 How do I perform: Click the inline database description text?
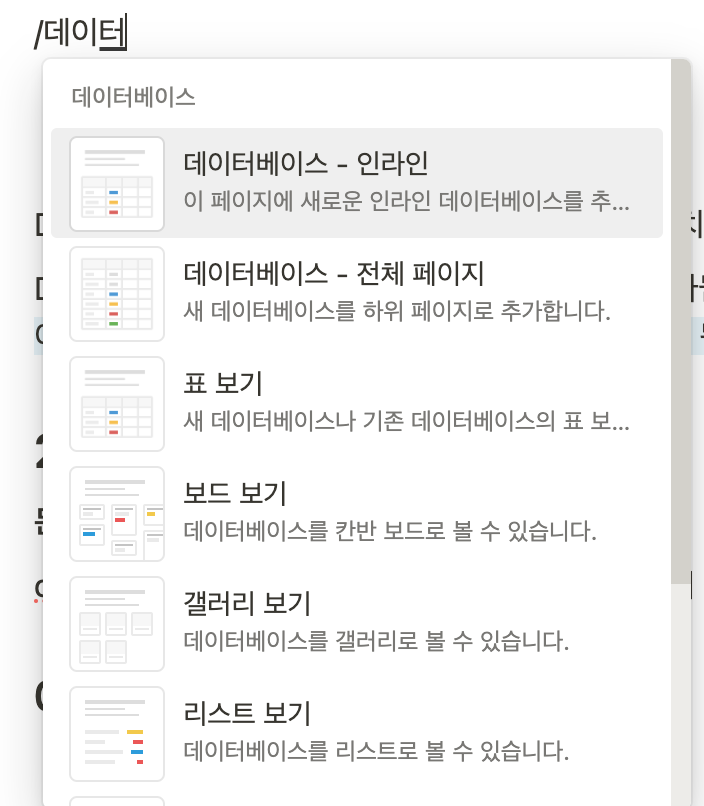tap(407, 200)
